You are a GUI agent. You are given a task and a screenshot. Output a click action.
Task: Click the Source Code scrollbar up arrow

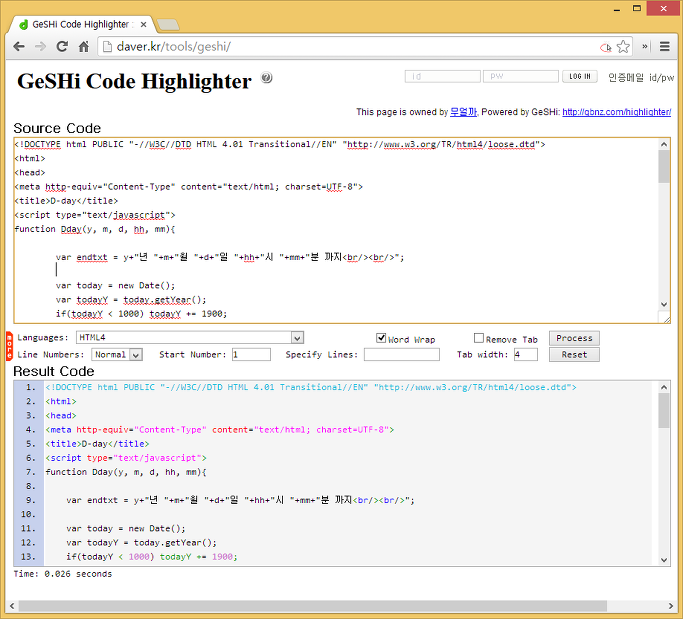point(664,144)
